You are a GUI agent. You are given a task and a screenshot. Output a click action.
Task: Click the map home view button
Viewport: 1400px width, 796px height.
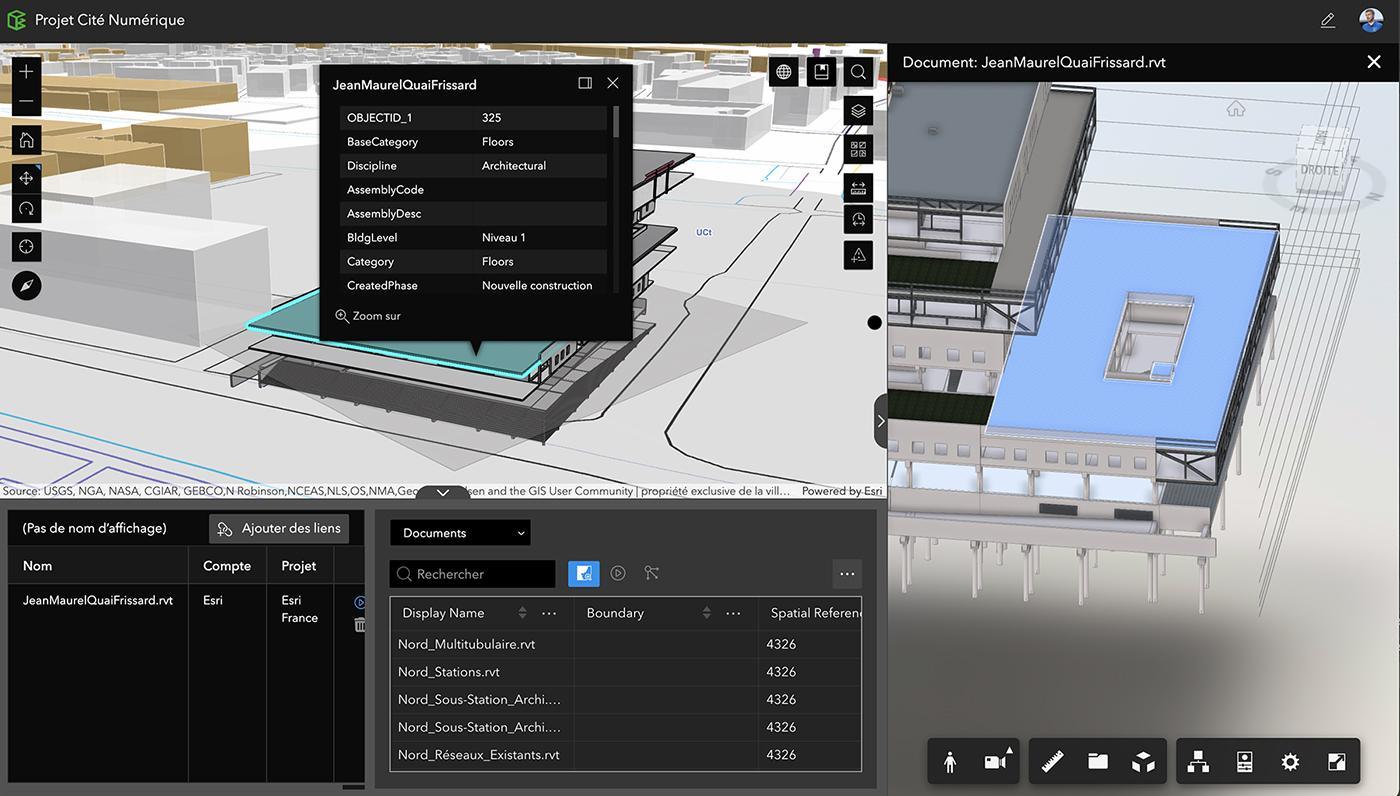[x=27, y=140]
